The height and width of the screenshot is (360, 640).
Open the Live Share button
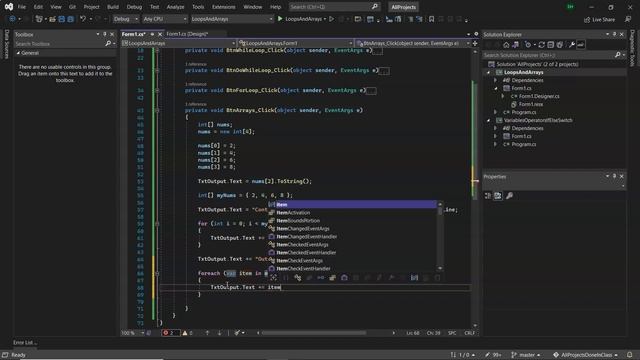point(600,20)
